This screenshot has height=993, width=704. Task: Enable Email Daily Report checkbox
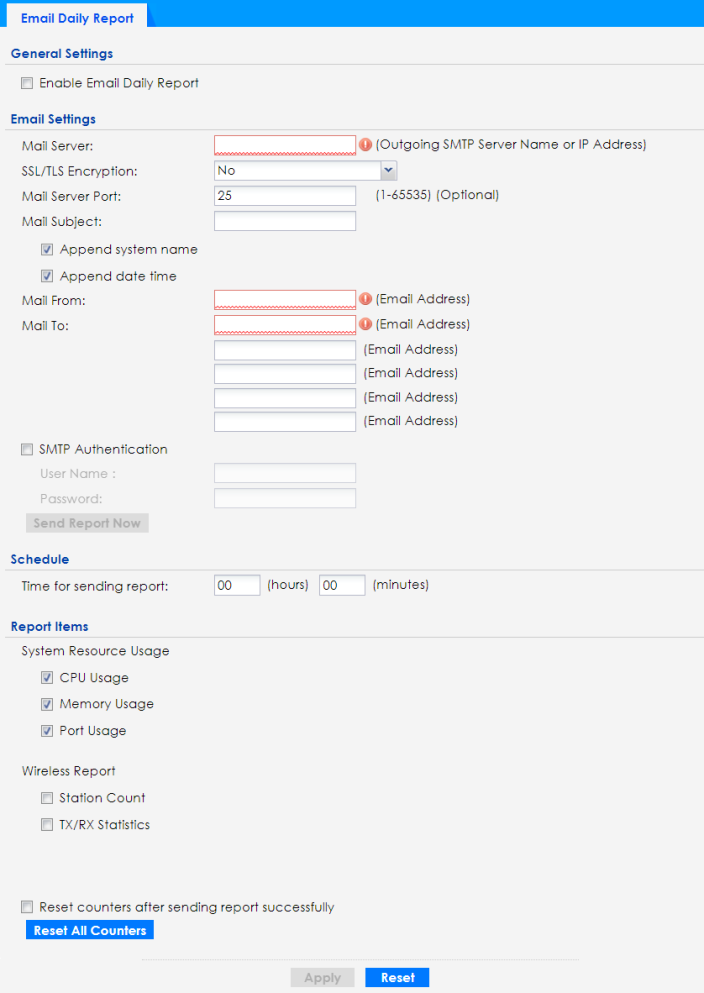click(27, 84)
